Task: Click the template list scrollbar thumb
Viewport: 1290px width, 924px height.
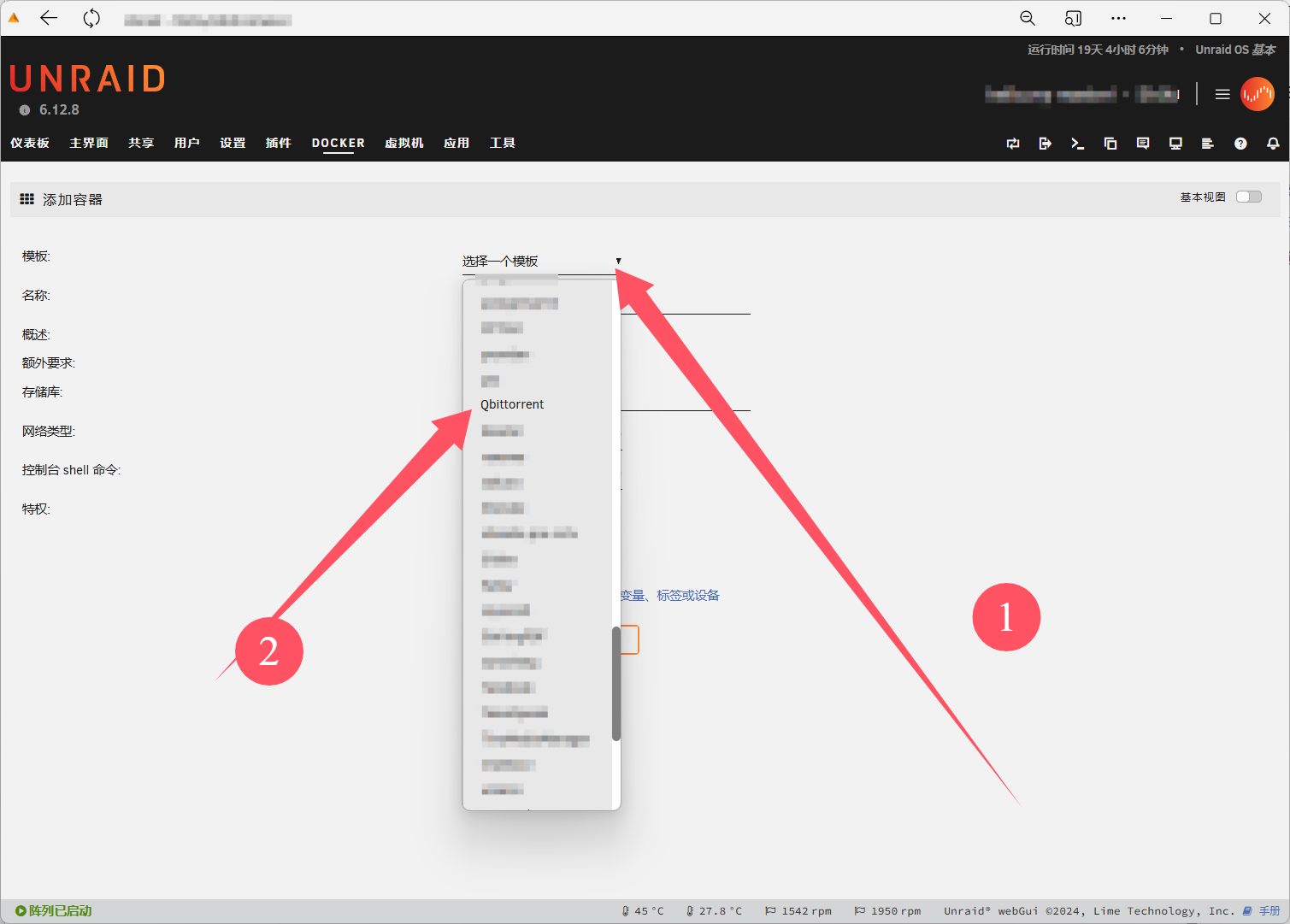Action: coord(616,683)
